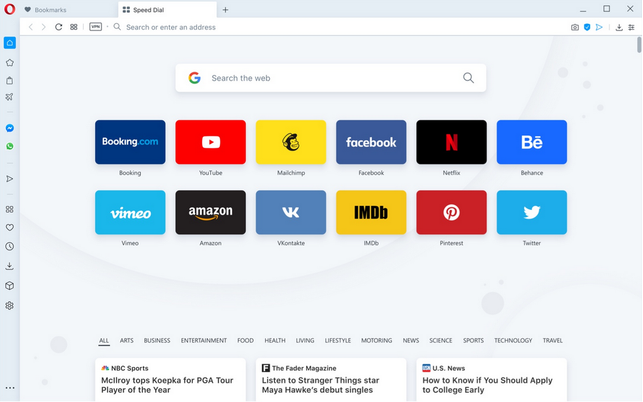Screen dimensions: 643x402
Task: Open the Vimeo speed dial tile
Action: [x=130, y=212]
